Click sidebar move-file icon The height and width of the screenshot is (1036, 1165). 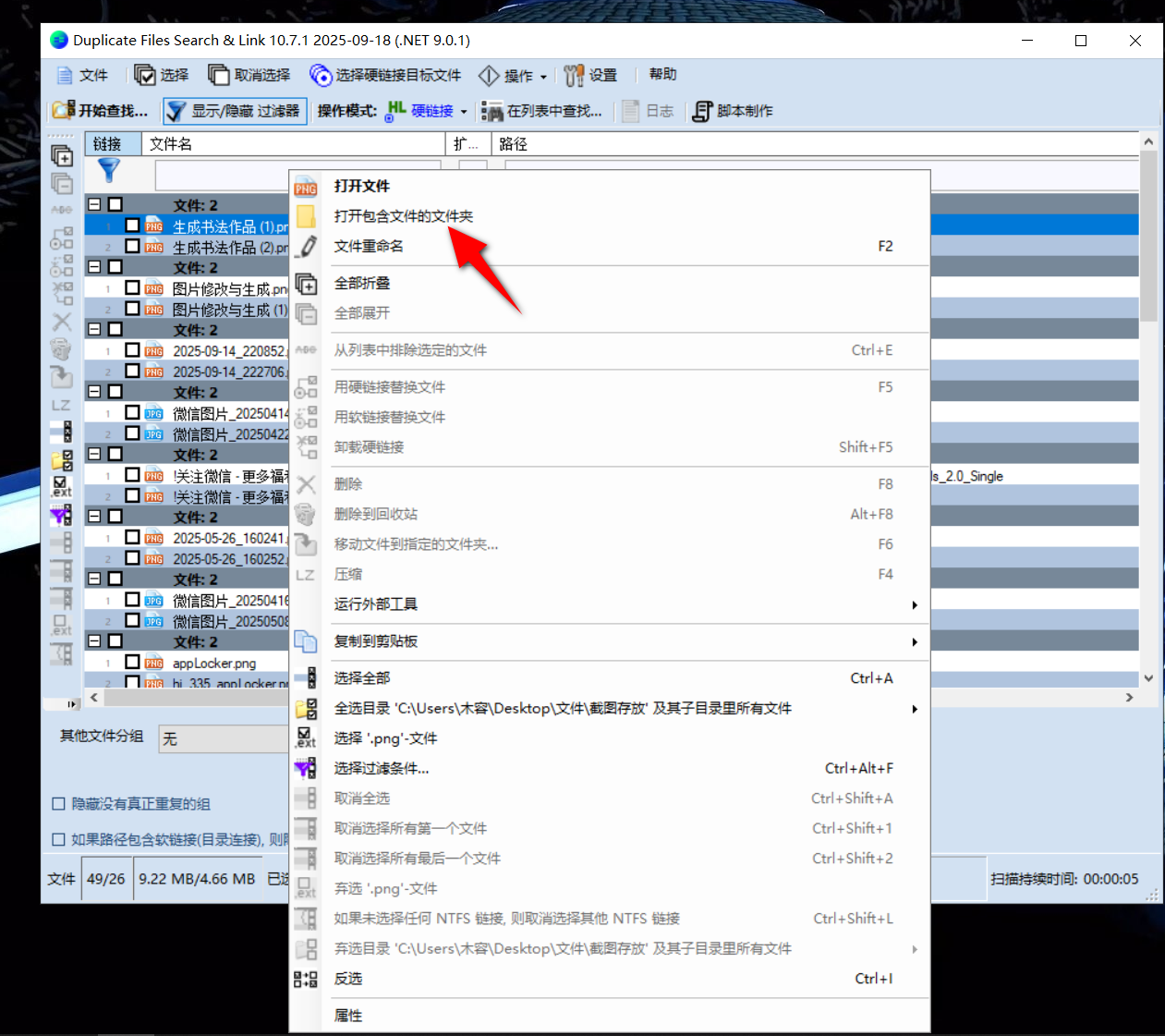[x=61, y=377]
